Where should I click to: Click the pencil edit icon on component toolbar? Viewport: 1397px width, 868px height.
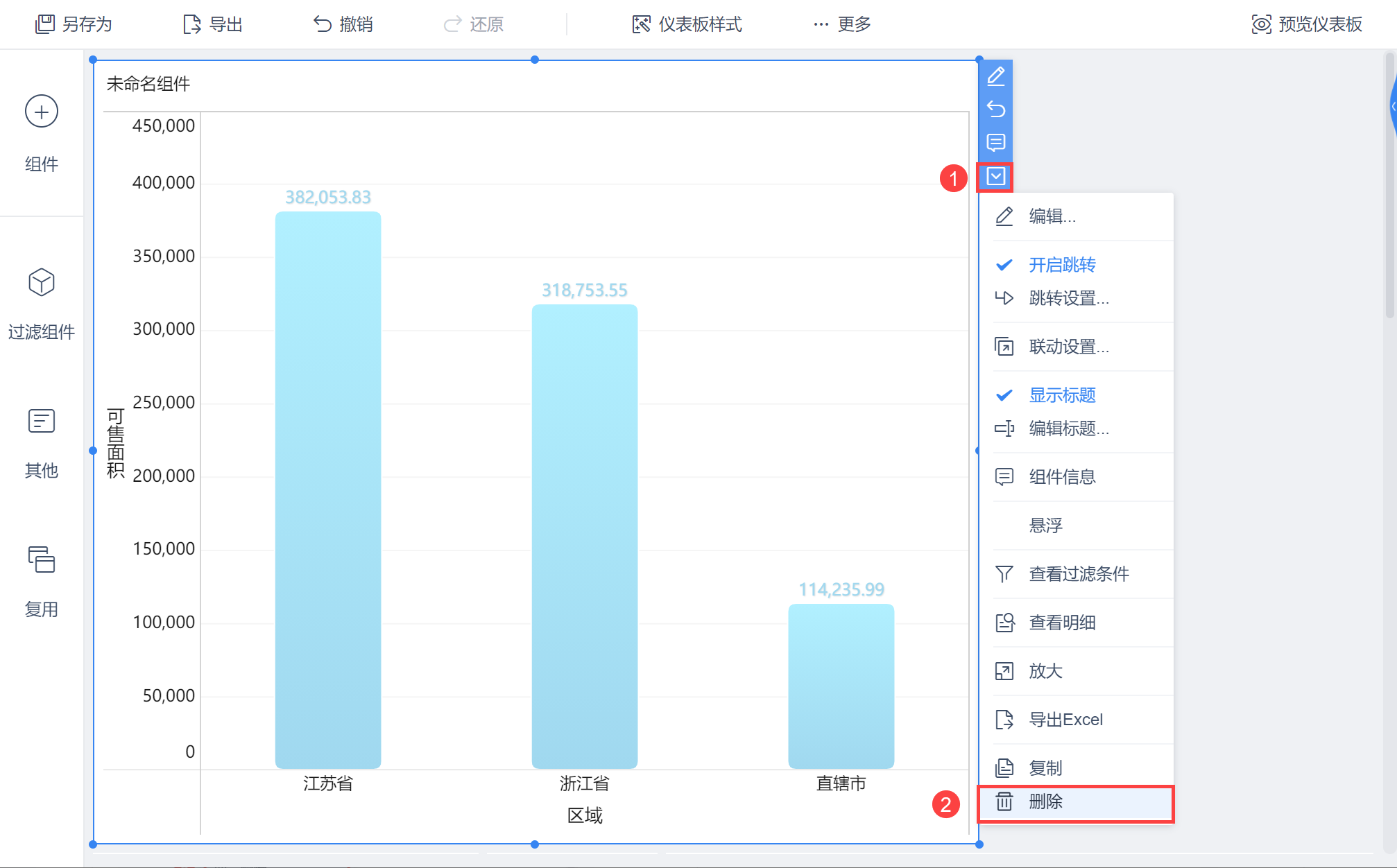pyautogui.click(x=995, y=76)
